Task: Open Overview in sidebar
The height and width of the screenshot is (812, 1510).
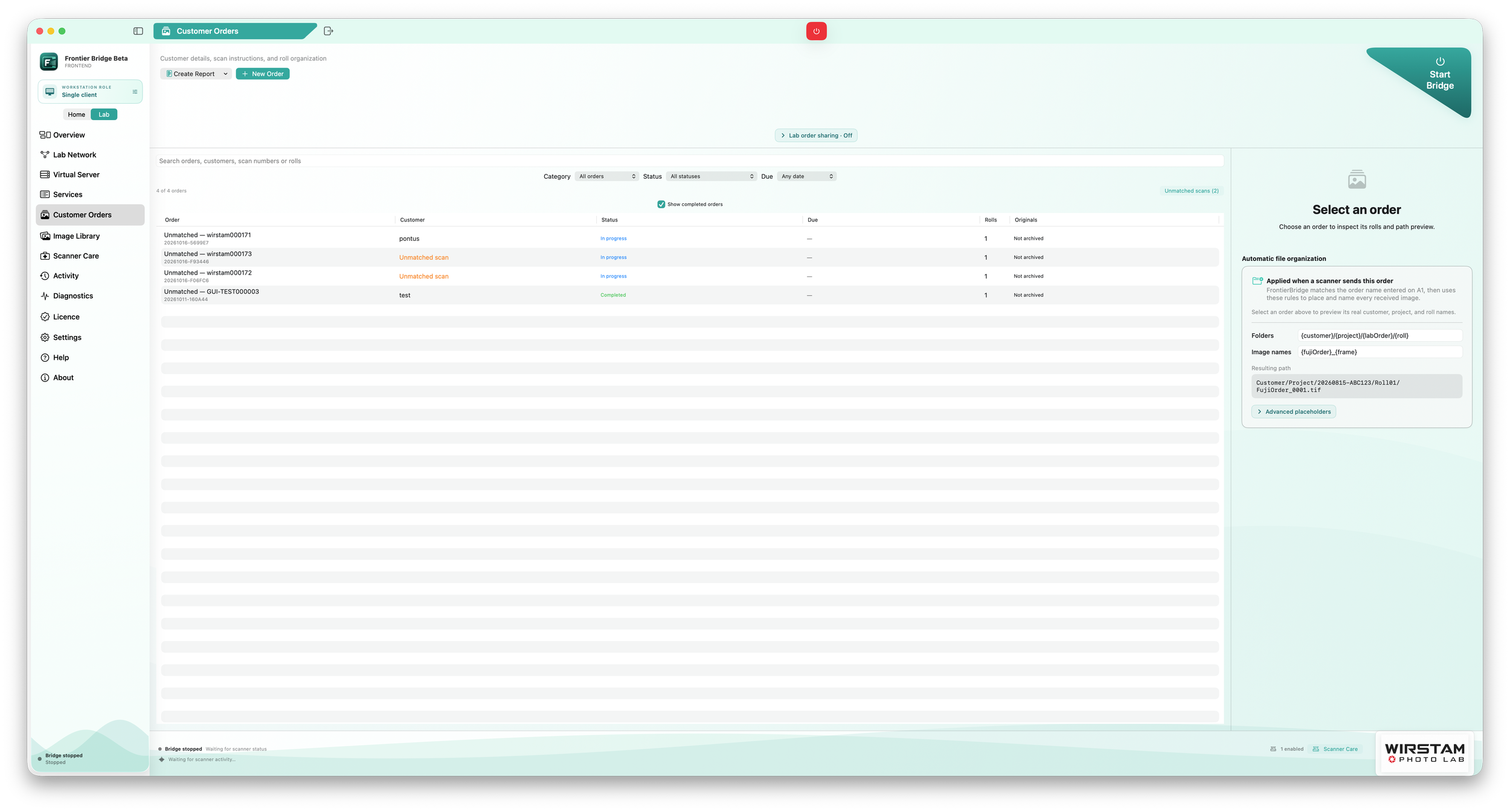Action: [90, 135]
